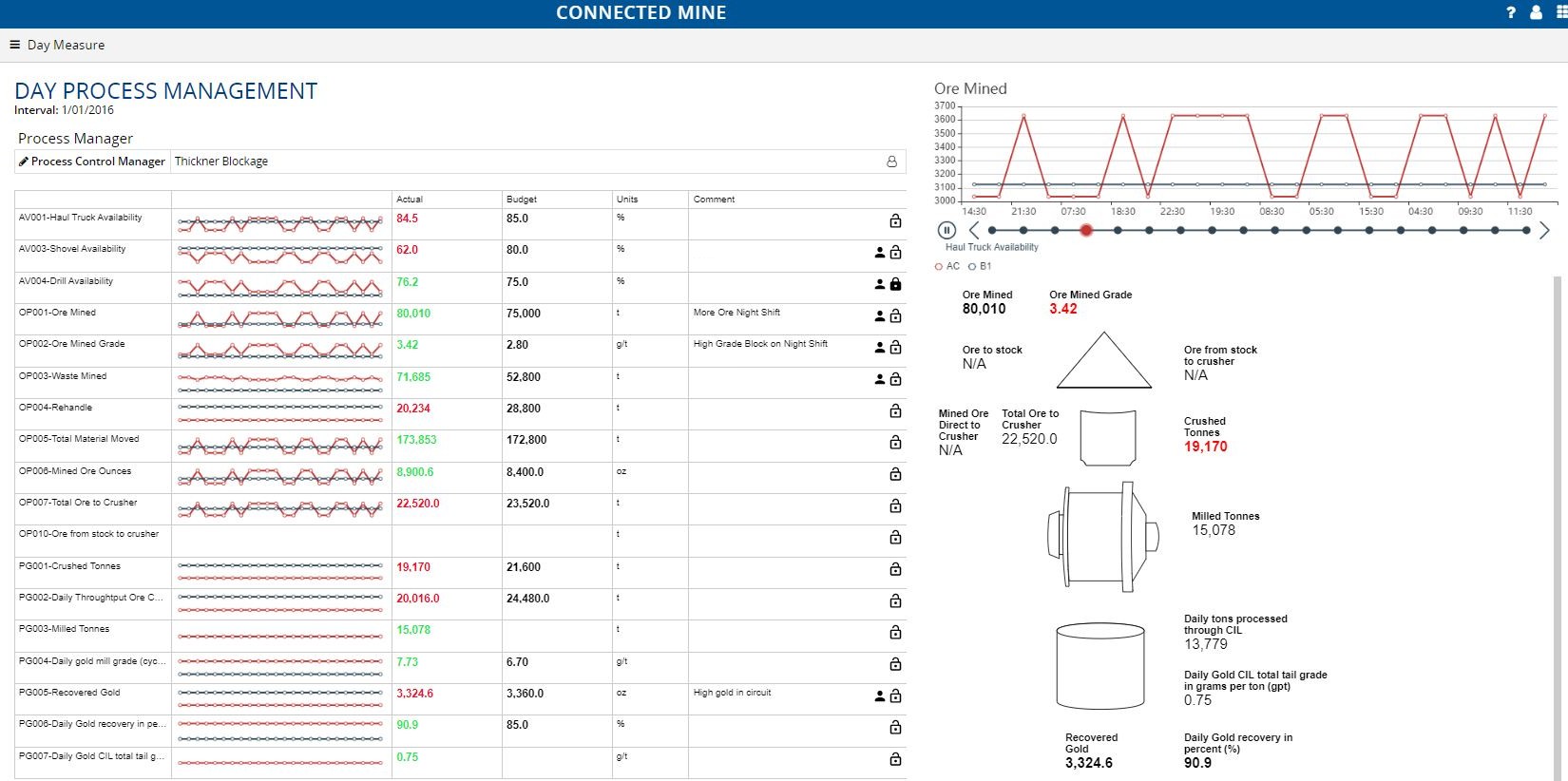
Task: Click the OP001-Ore Mined sparkline chart
Action: coord(281,320)
